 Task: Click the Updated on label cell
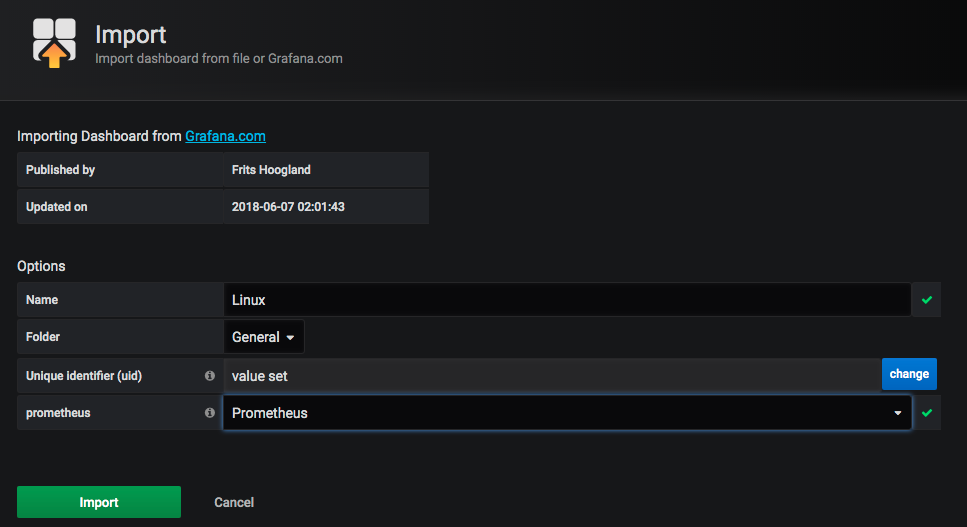tap(120, 207)
